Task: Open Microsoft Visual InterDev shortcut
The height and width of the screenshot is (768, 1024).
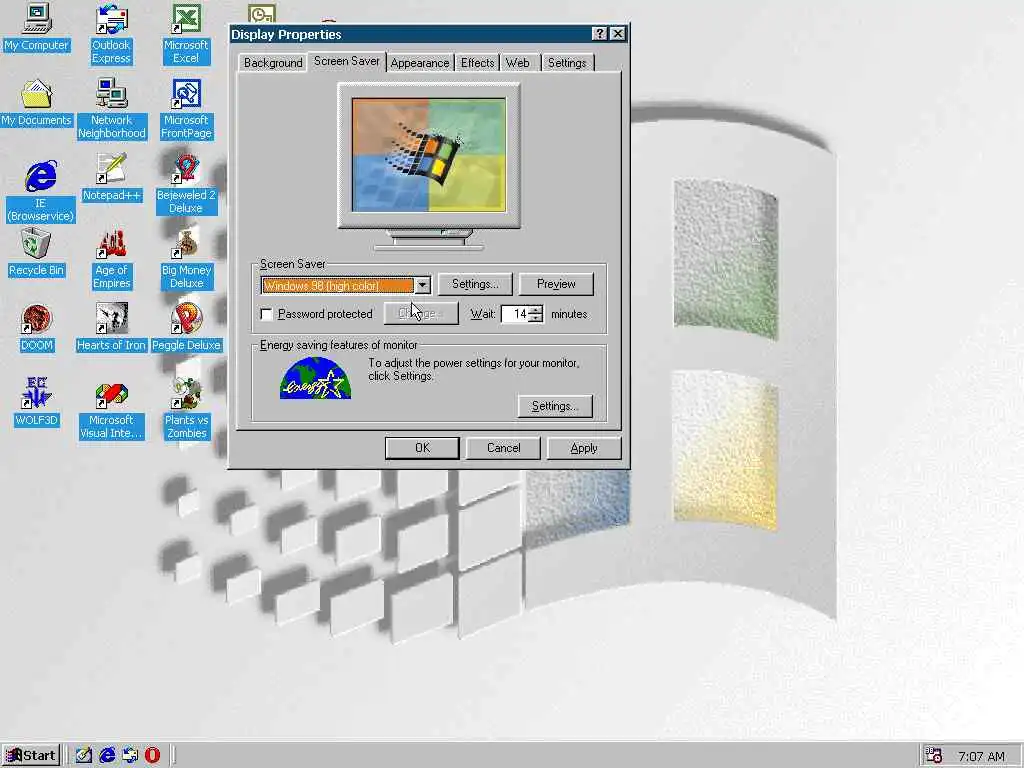Action: click(112, 409)
